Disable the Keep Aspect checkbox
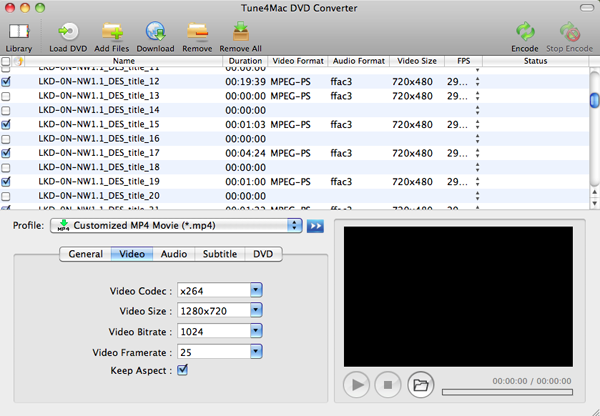This screenshot has height=416, width=600. 183,370
